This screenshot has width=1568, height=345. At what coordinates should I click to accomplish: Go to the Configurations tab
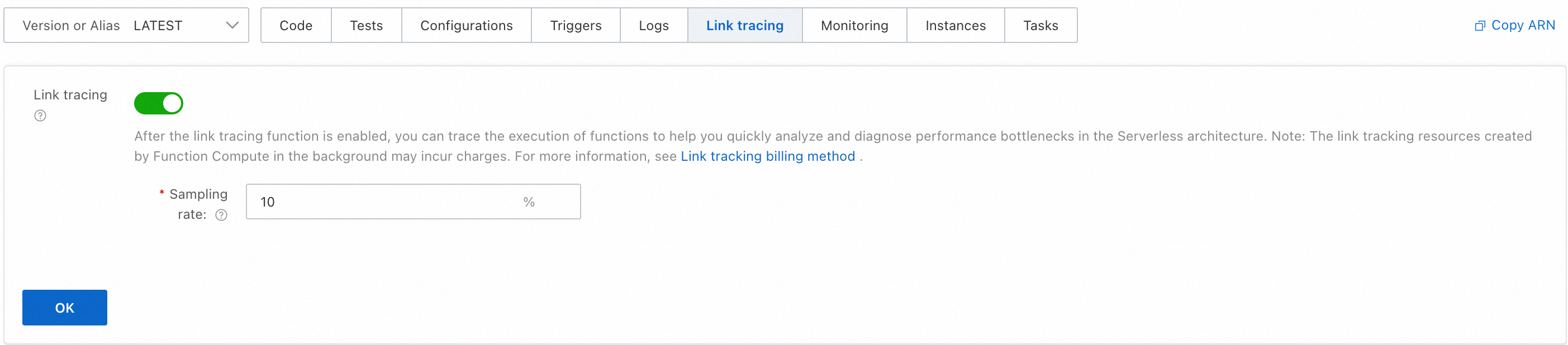click(466, 26)
